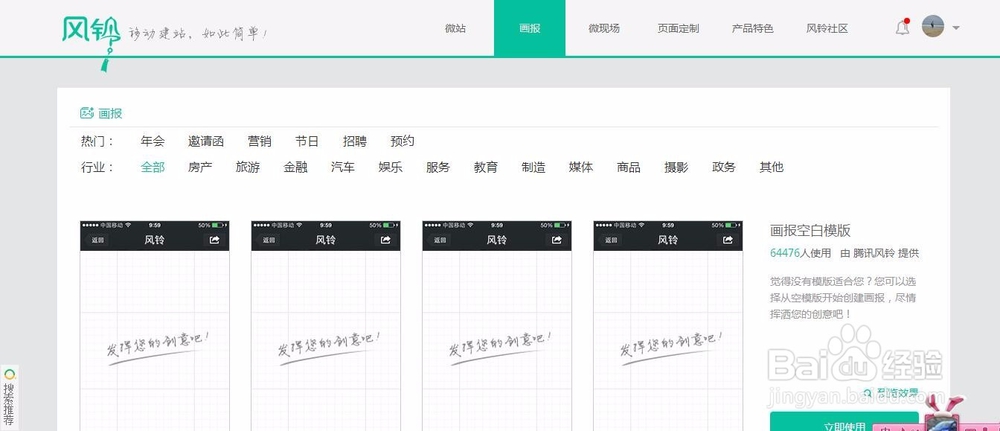Click the second blank template phone preview
Screen dimensions: 1000x431
[326, 326]
